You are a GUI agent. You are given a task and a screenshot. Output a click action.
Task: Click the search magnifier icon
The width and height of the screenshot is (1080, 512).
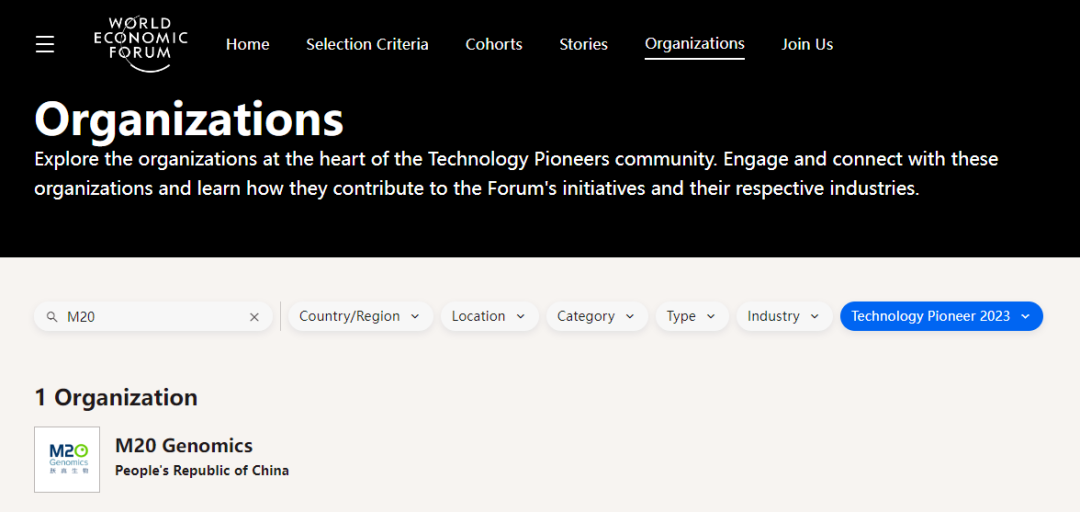[x=52, y=317]
